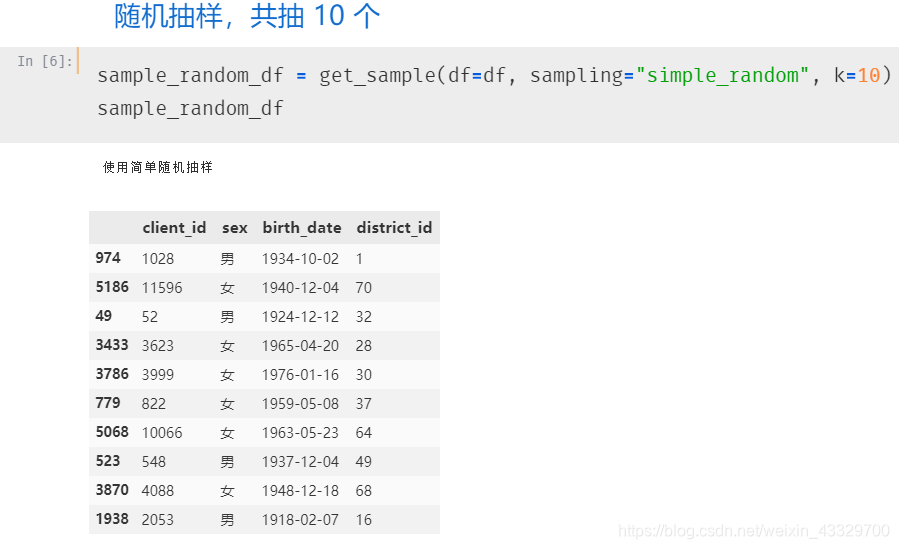This screenshot has height=549, width=899.
Task: Click sex value 男 in row 1938
Action: point(228,520)
